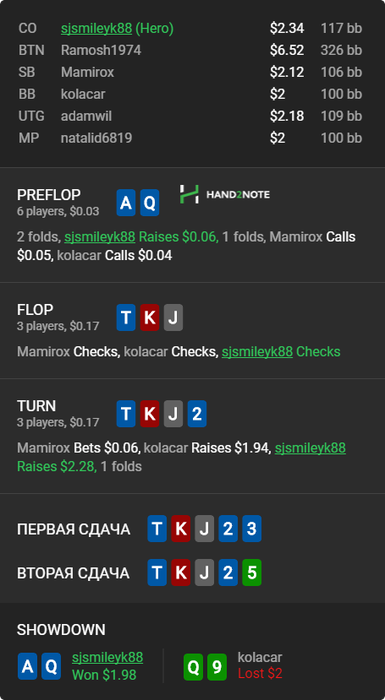Click kolacar's green Queen card at showdown
The height and width of the screenshot is (700, 385).
click(x=193, y=667)
